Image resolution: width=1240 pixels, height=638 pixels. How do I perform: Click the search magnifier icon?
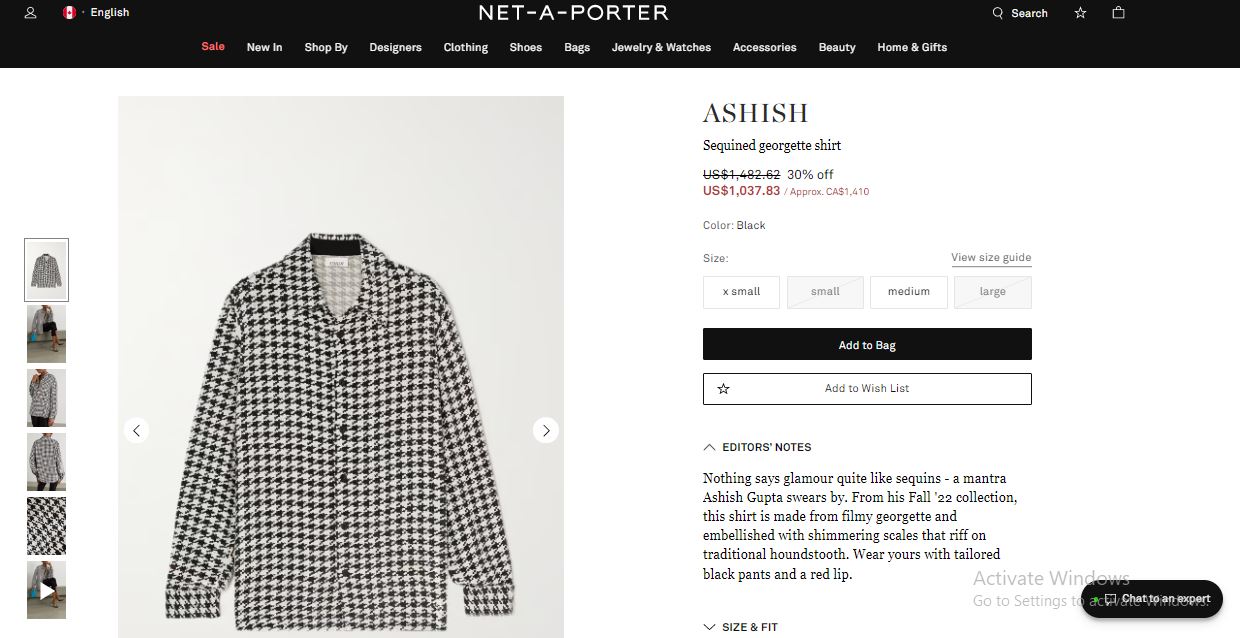(x=997, y=13)
